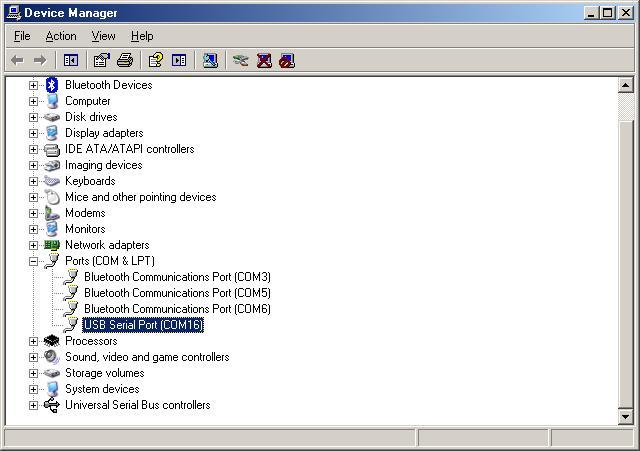Select Bluetooth Communications Port (COM6)
The height and width of the screenshot is (451, 640).
point(177,309)
